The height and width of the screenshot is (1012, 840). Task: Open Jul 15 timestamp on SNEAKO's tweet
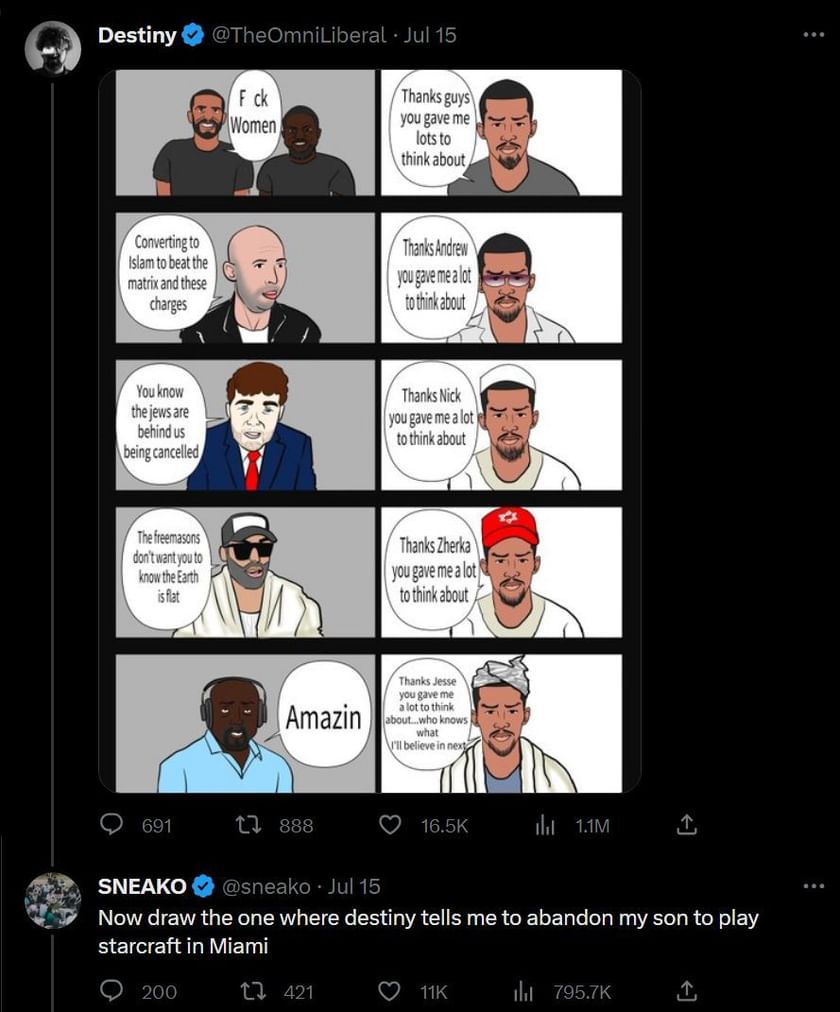(x=354, y=886)
